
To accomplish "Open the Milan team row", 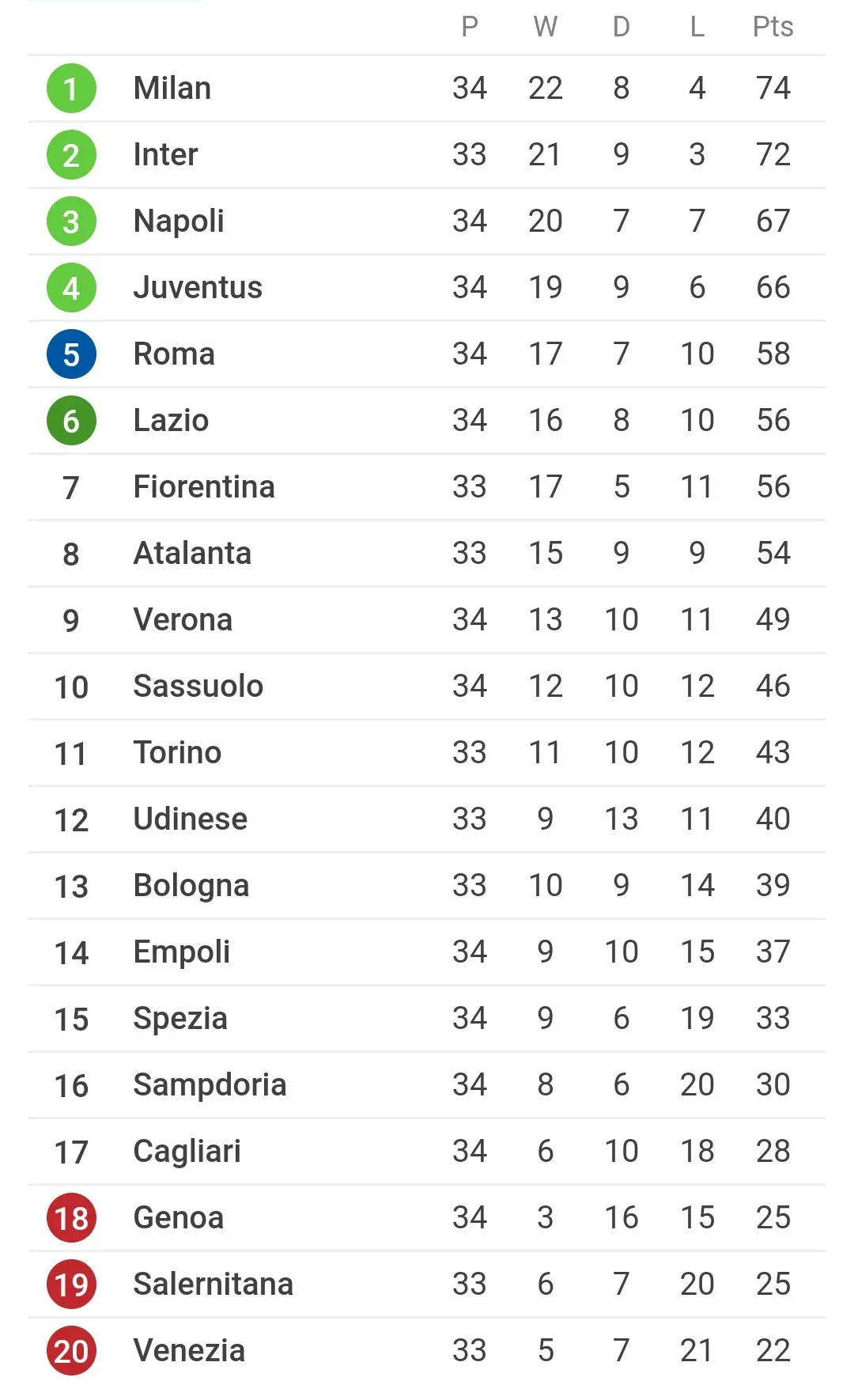I will click(x=427, y=89).
